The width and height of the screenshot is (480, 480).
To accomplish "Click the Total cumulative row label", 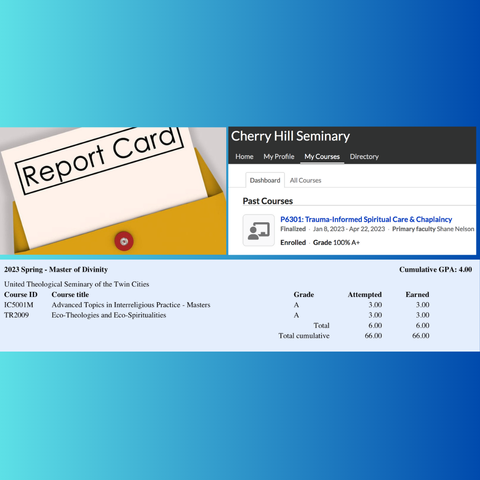I will [304, 336].
